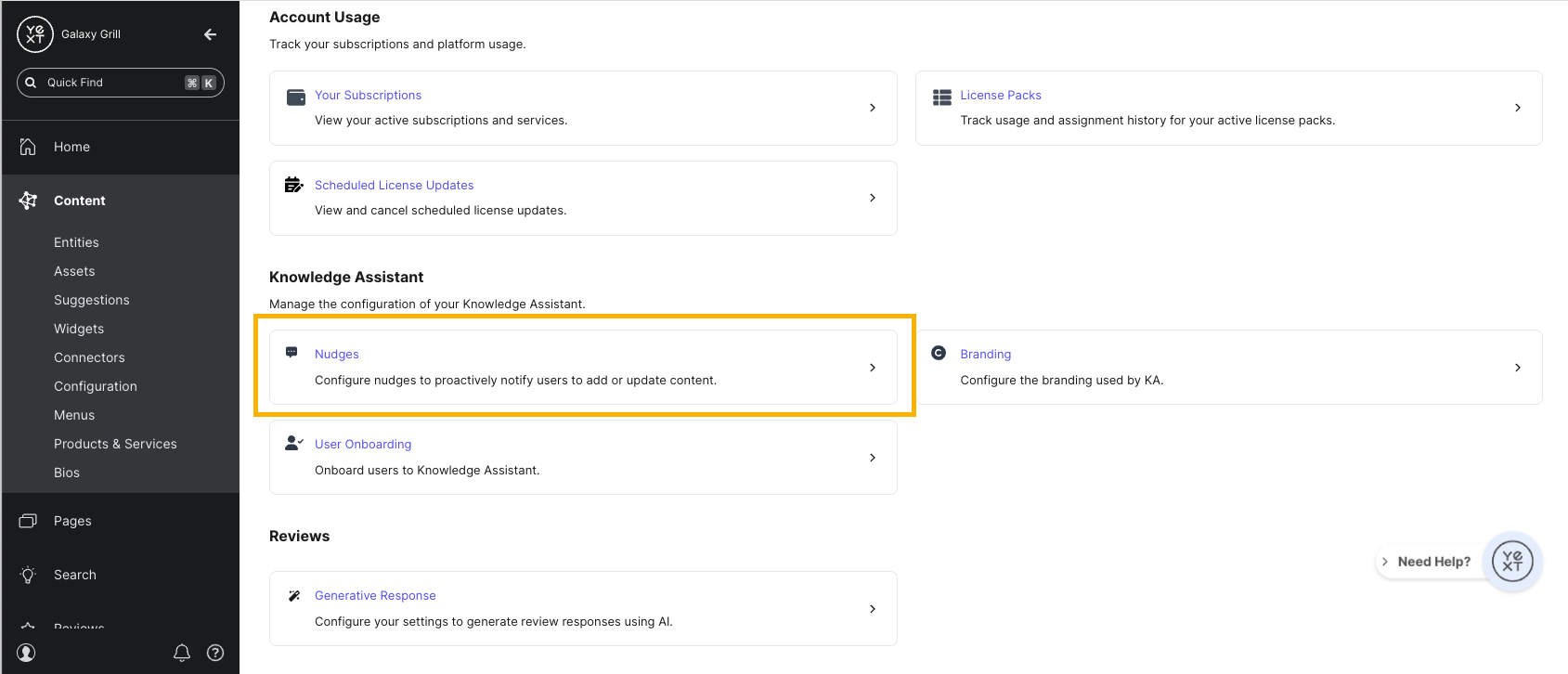1568x674 pixels.
Task: Click the help question mark icon
Action: point(215,653)
